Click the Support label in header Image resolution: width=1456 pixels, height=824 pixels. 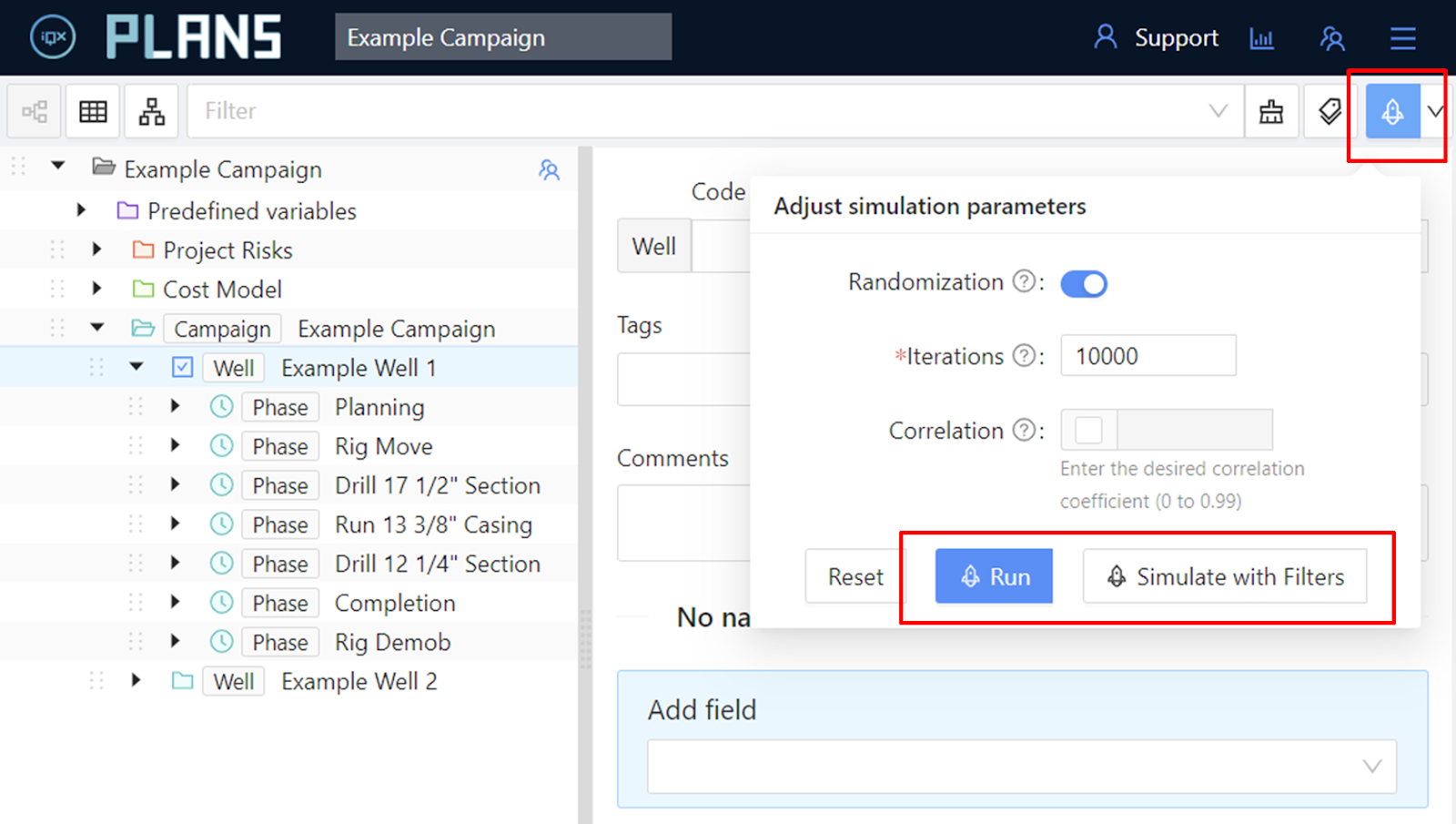(1176, 38)
